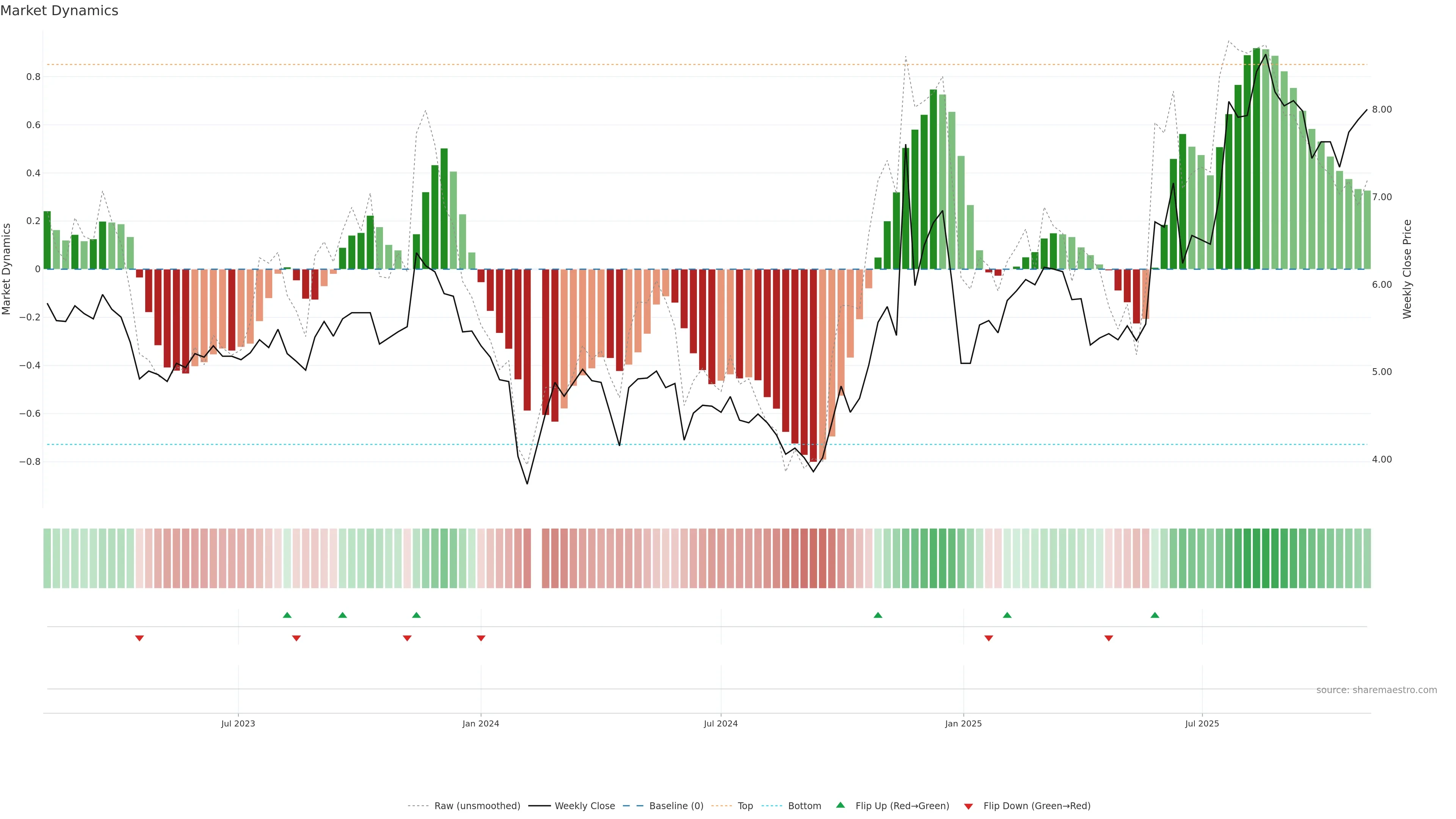1456x819 pixels.
Task: Click the last red flip-down triangle marker
Action: point(1108,638)
